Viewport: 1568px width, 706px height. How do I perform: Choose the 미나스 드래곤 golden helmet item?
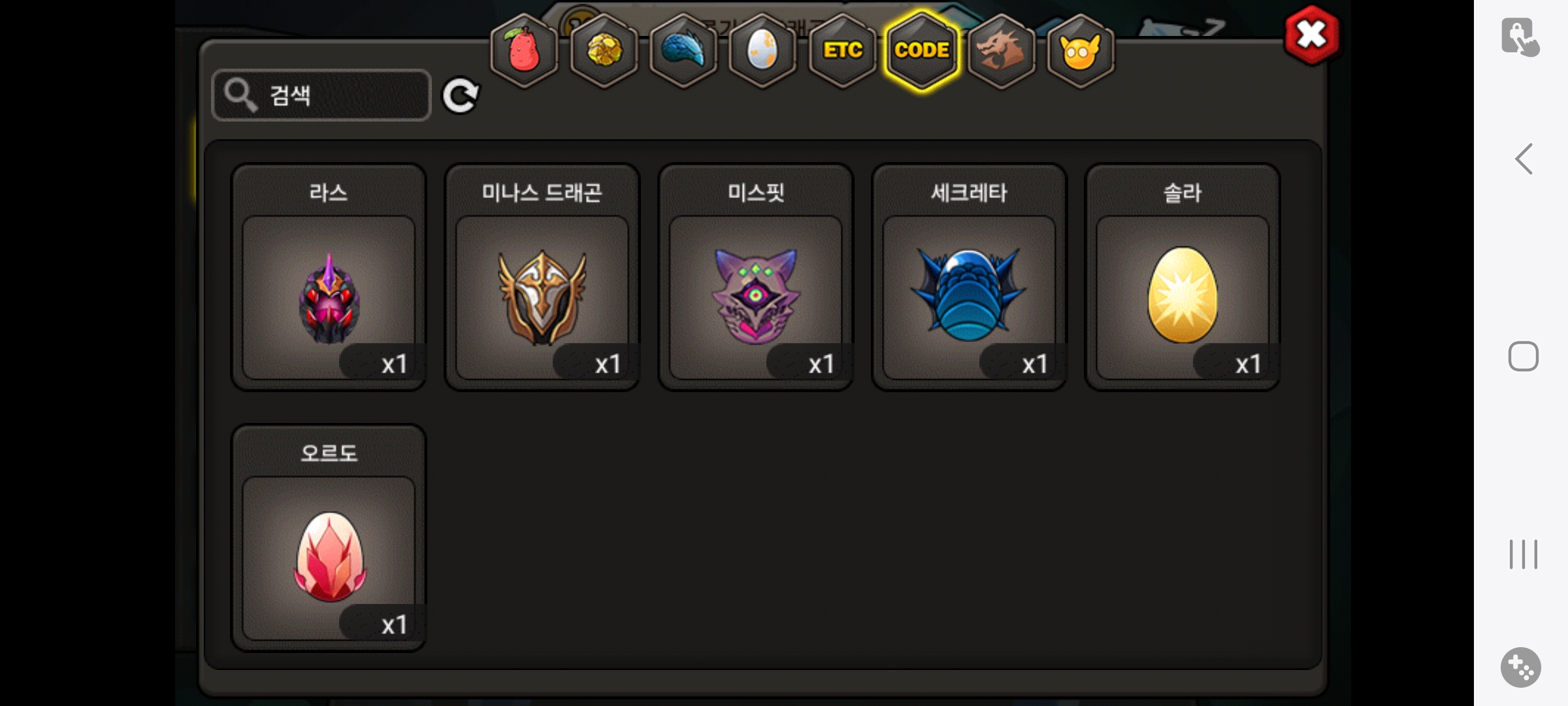pos(542,277)
